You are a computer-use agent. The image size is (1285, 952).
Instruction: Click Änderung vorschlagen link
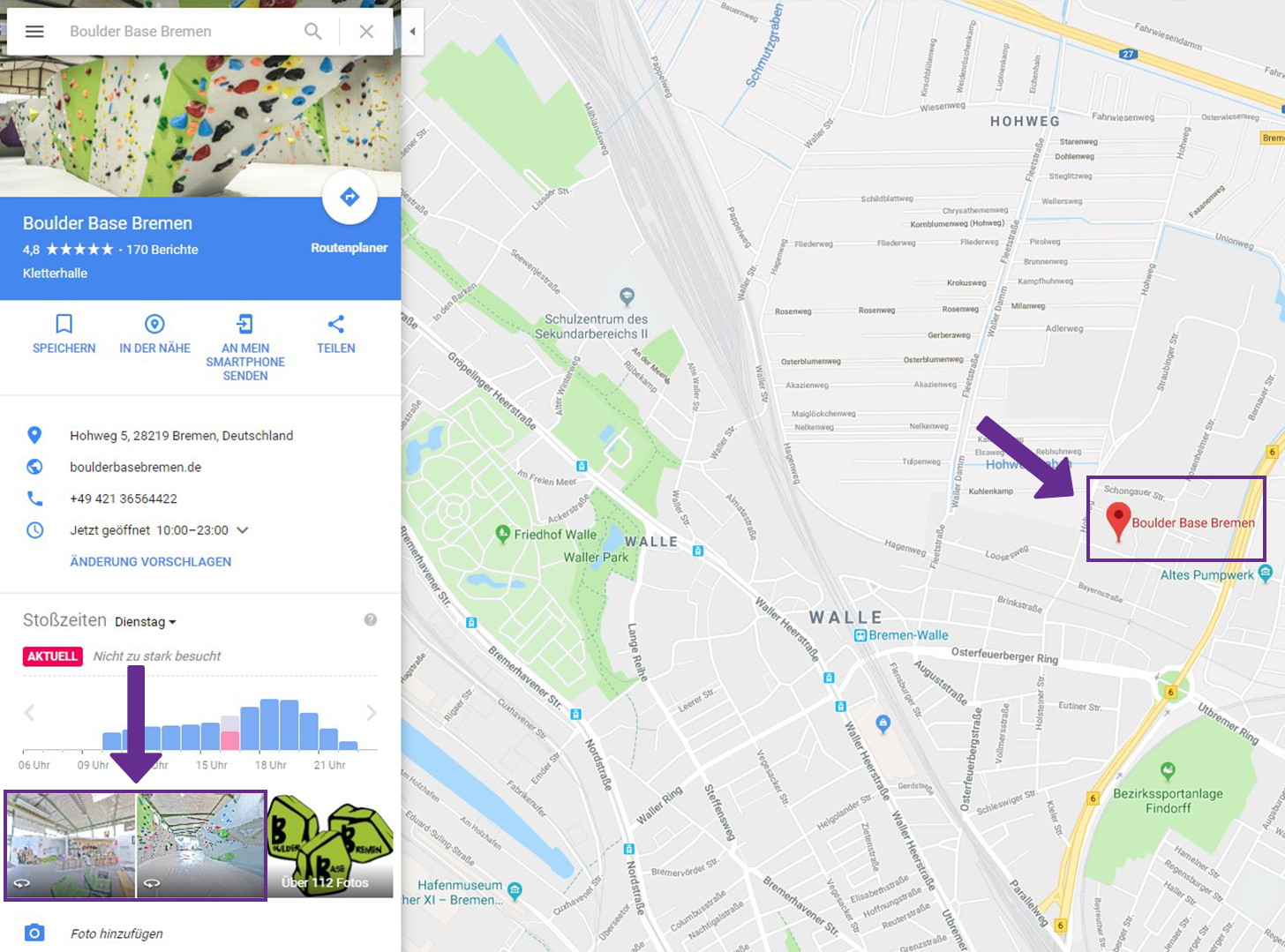[x=150, y=561]
